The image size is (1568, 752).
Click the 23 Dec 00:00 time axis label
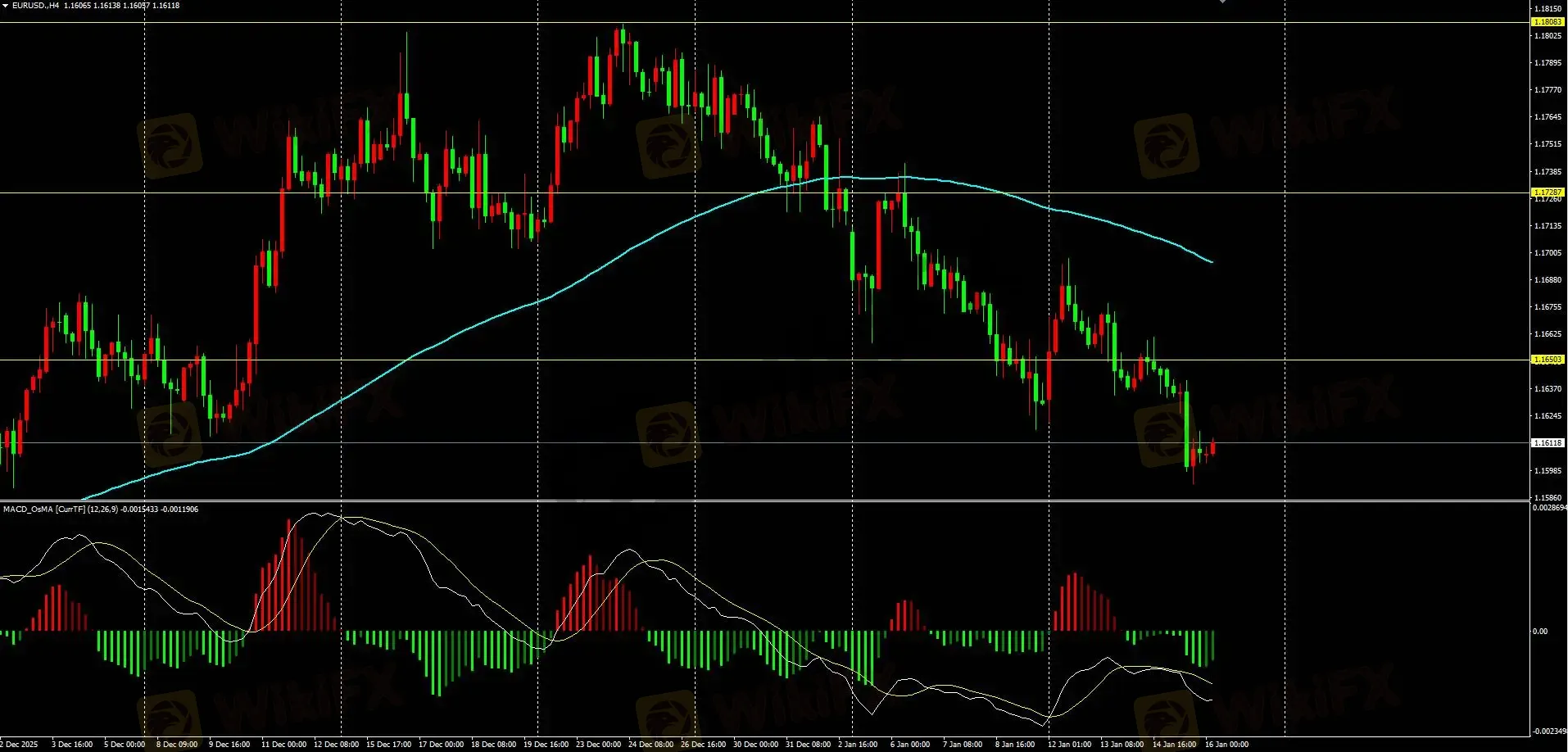pyautogui.click(x=598, y=745)
